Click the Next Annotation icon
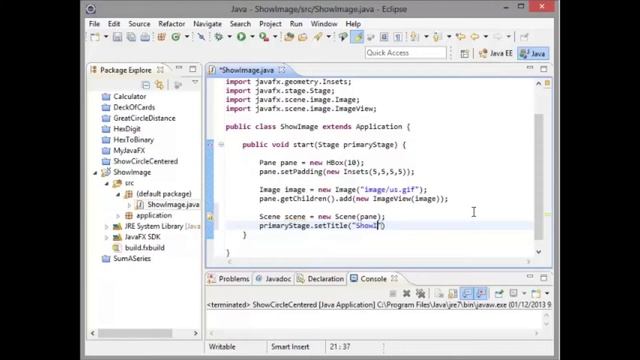640x360 pixels. [x=414, y=37]
